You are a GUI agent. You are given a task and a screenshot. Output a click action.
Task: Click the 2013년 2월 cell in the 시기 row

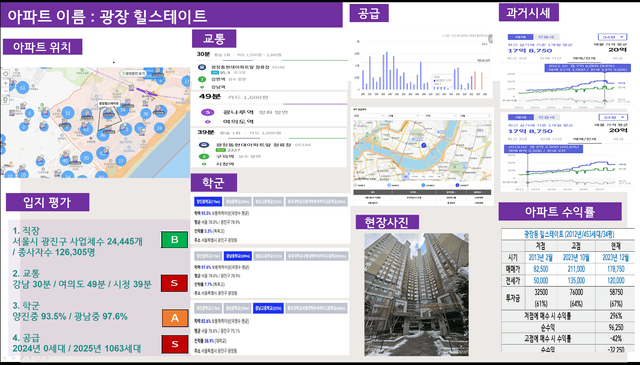click(x=541, y=258)
